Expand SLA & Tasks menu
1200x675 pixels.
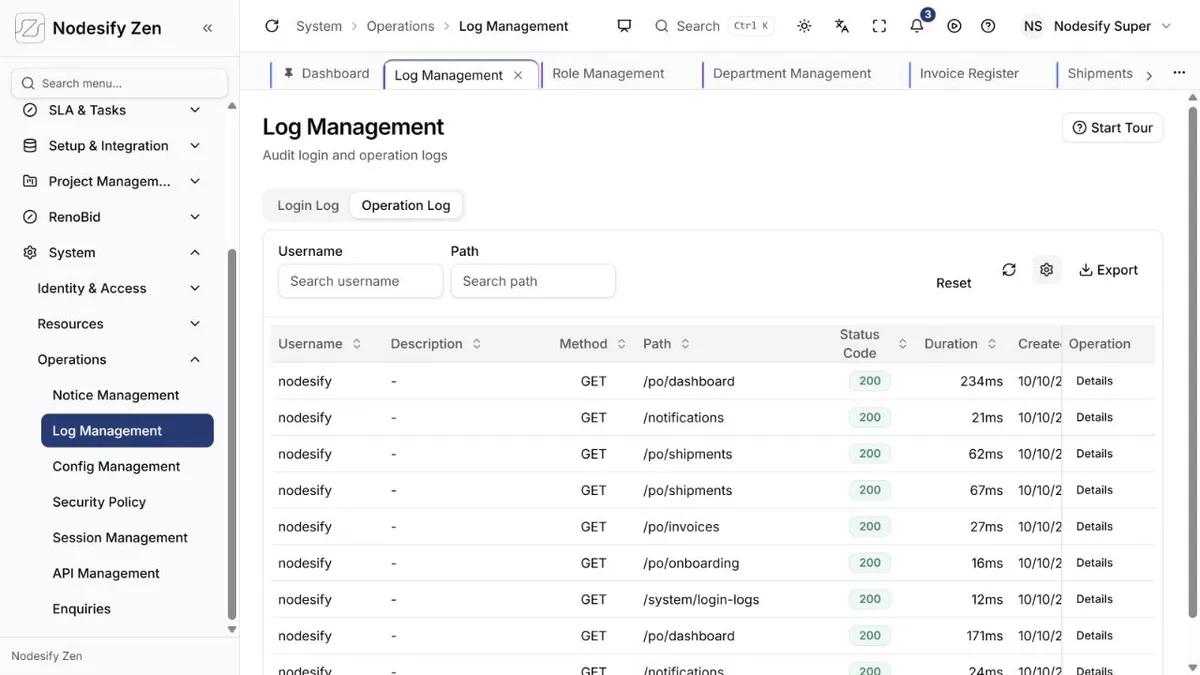(195, 110)
